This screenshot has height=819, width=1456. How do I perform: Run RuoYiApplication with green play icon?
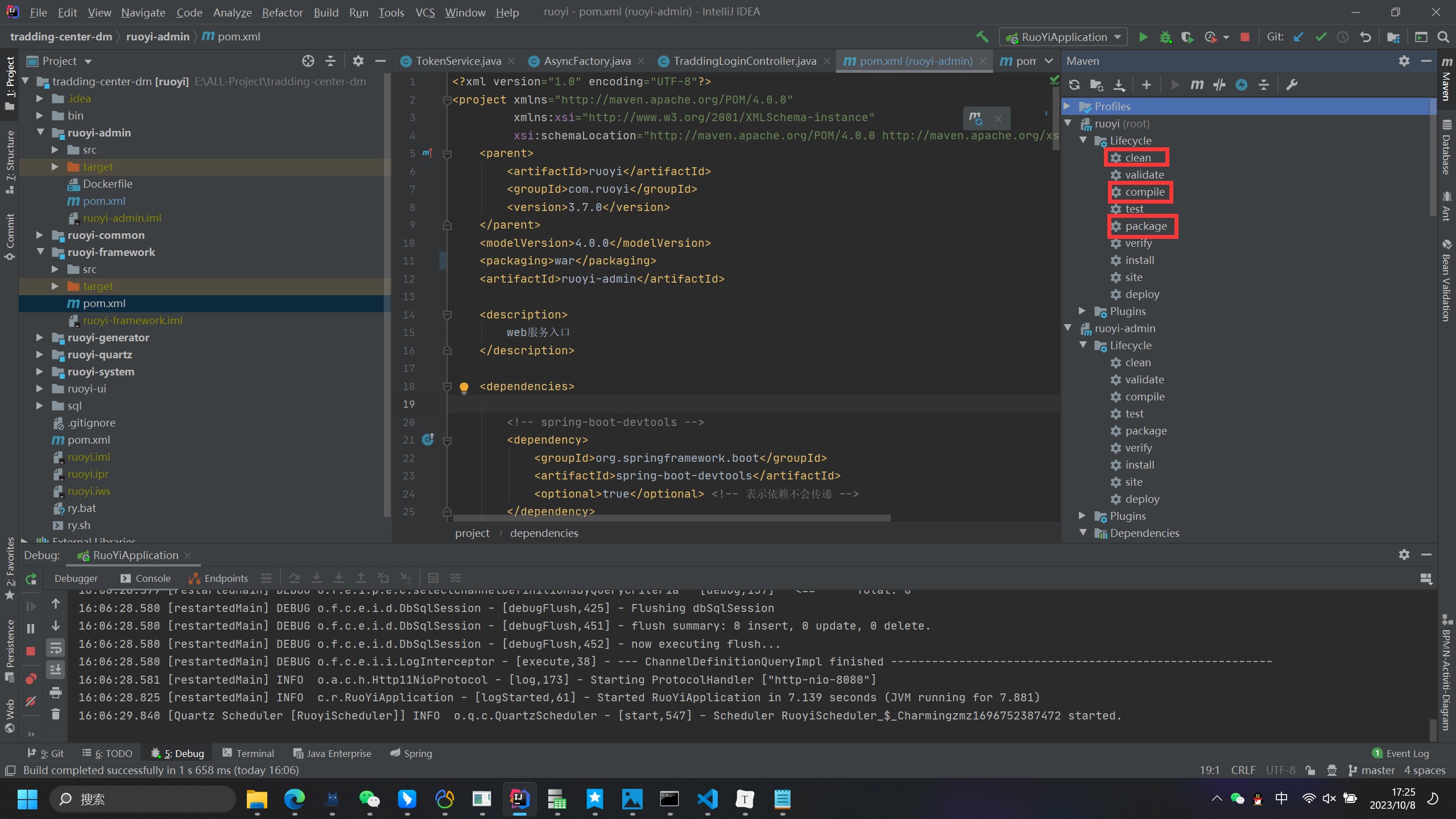click(1143, 37)
